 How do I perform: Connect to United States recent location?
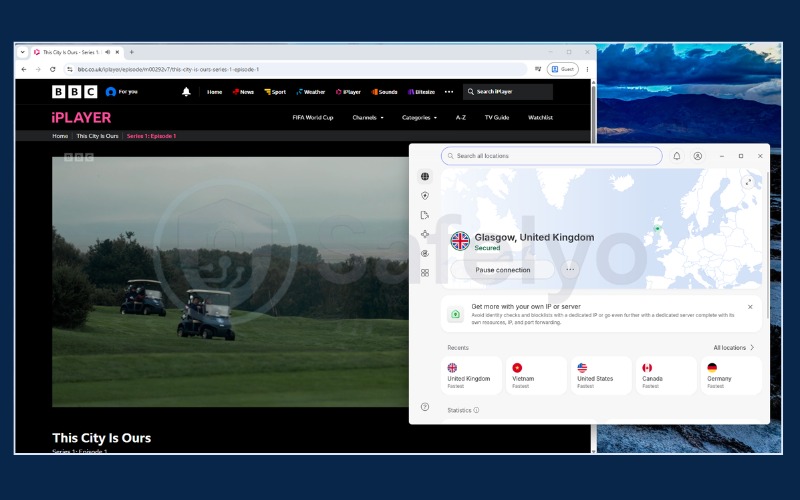pyautogui.click(x=601, y=376)
